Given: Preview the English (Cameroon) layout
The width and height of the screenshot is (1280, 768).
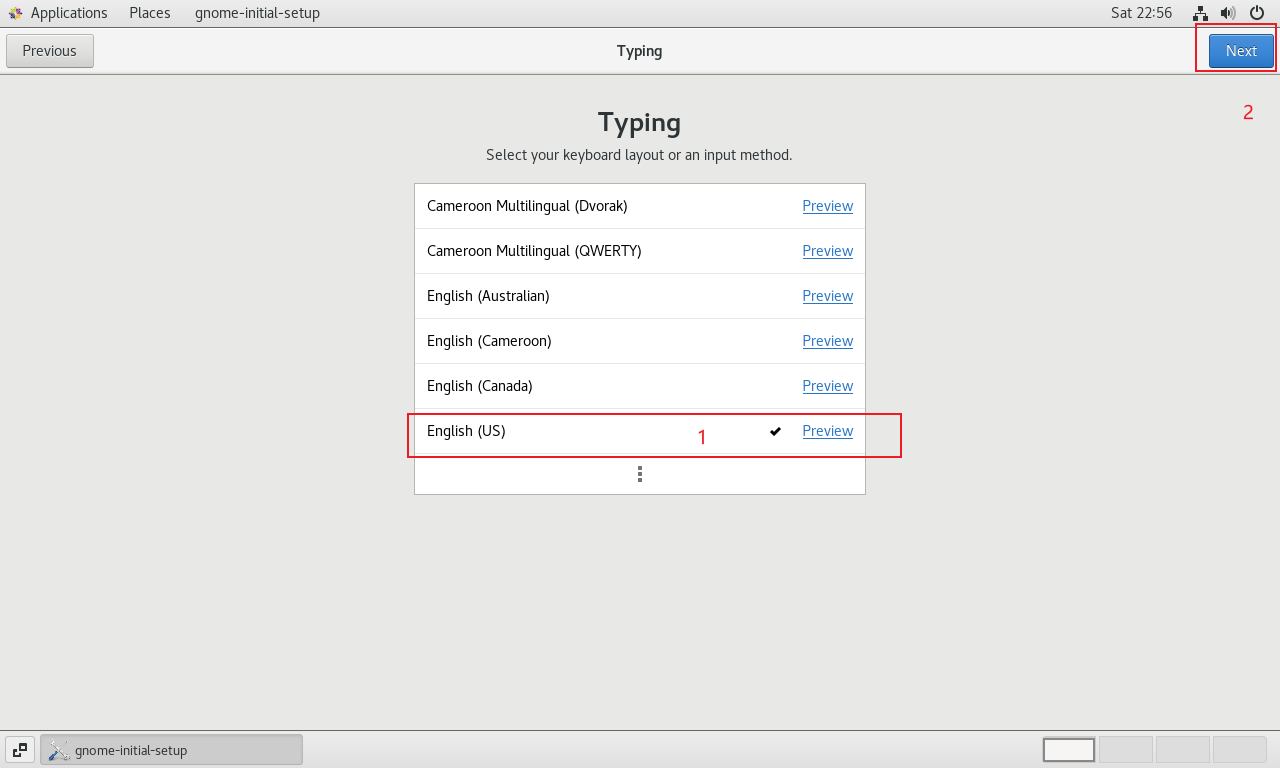Looking at the screenshot, I should pyautogui.click(x=827, y=341).
